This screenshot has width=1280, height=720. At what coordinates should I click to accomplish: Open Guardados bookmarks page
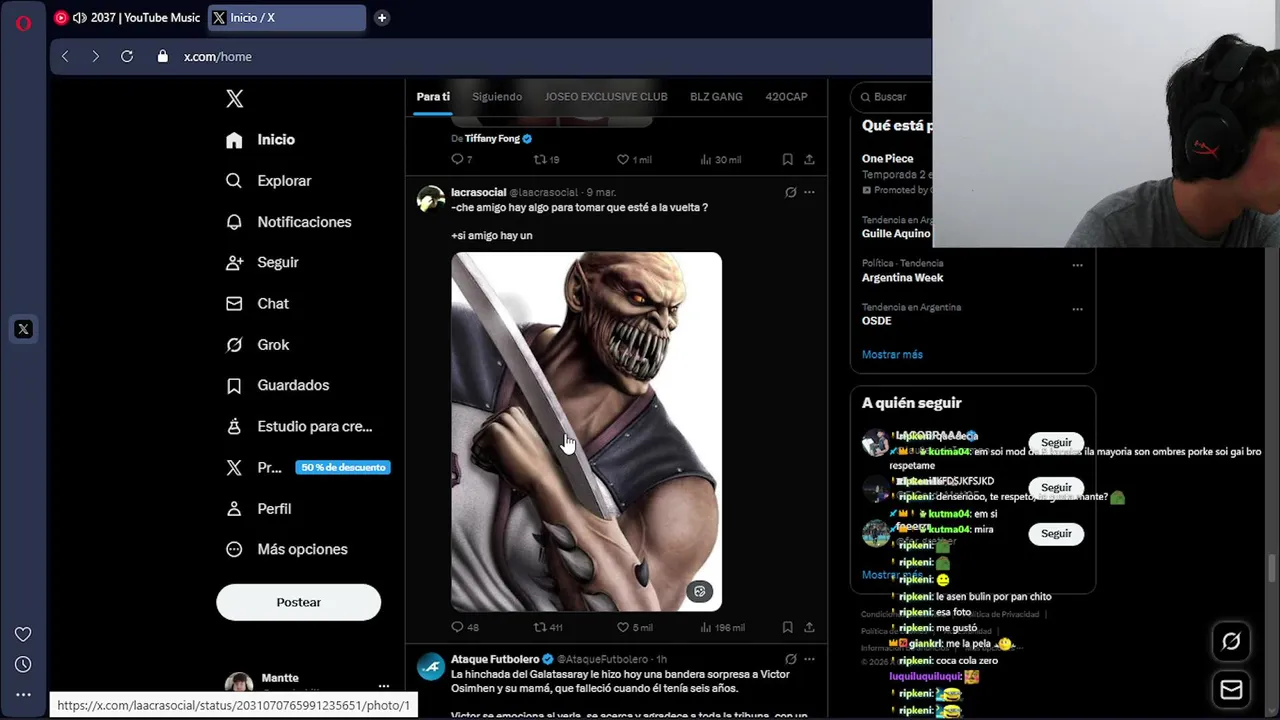point(277,385)
